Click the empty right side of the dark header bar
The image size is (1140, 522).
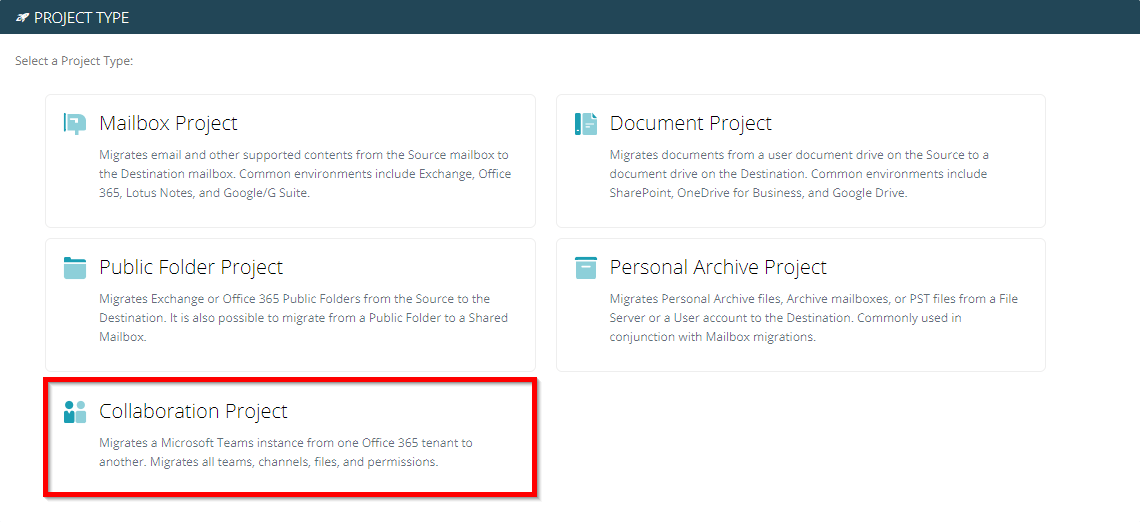tap(800, 18)
